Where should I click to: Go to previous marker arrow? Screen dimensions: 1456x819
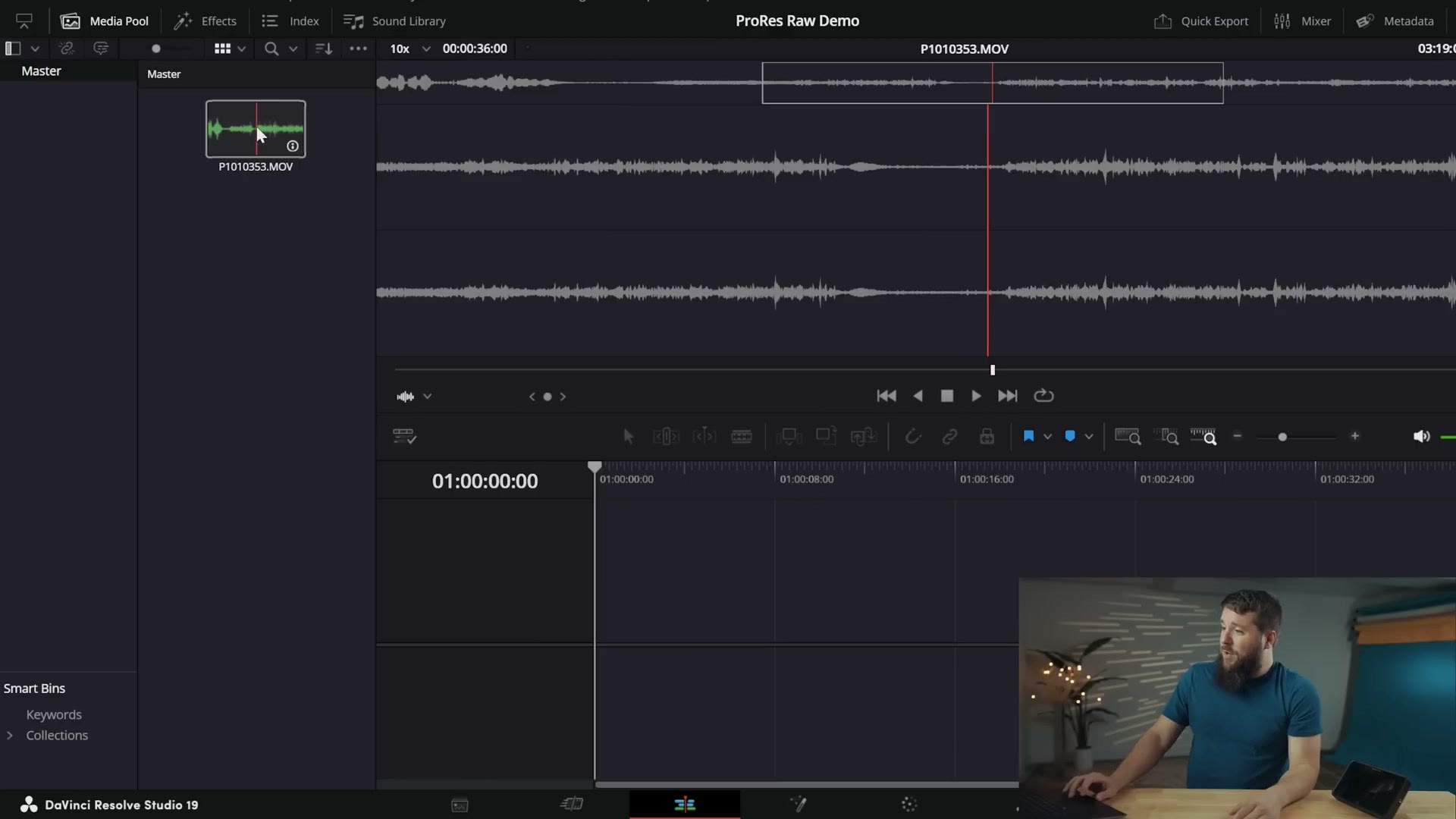(x=532, y=396)
